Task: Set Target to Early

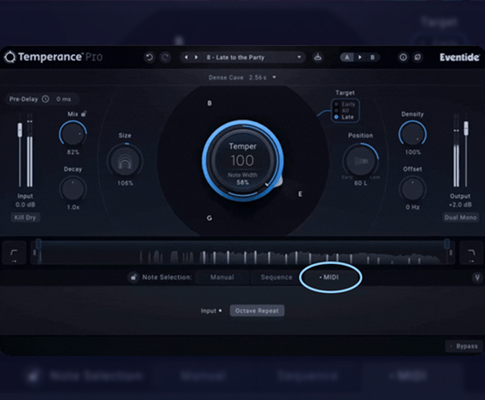Action: click(345, 104)
